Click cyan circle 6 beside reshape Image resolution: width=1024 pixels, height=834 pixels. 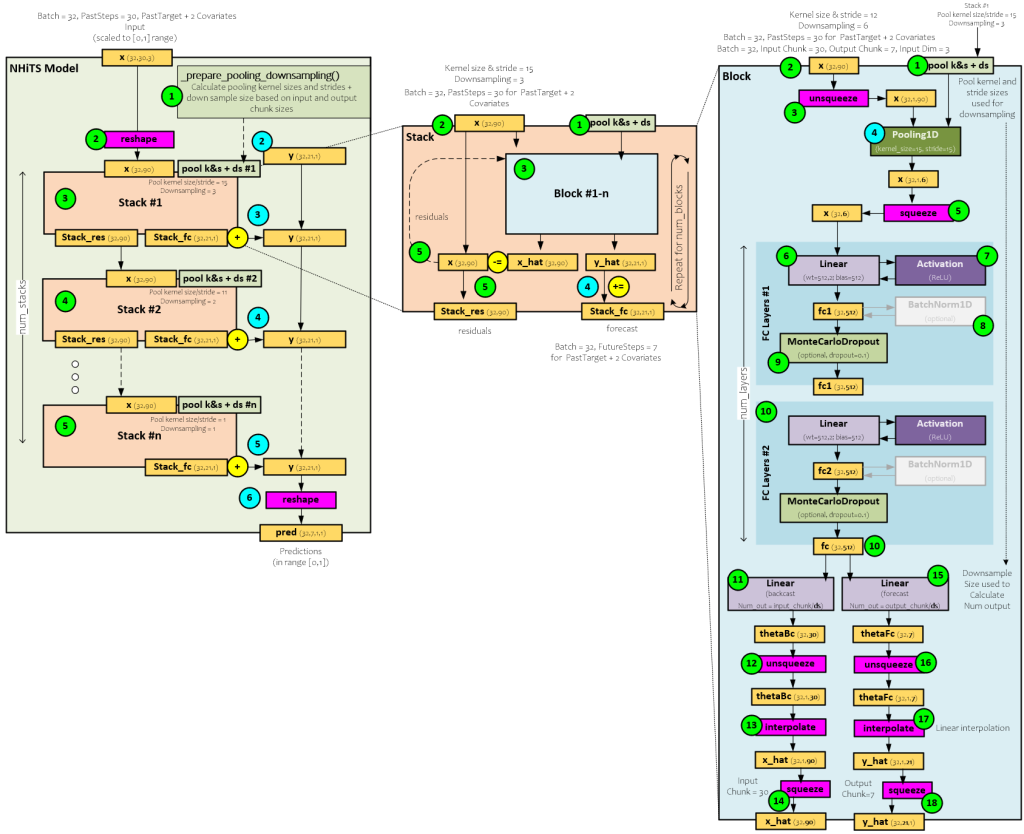point(251,497)
